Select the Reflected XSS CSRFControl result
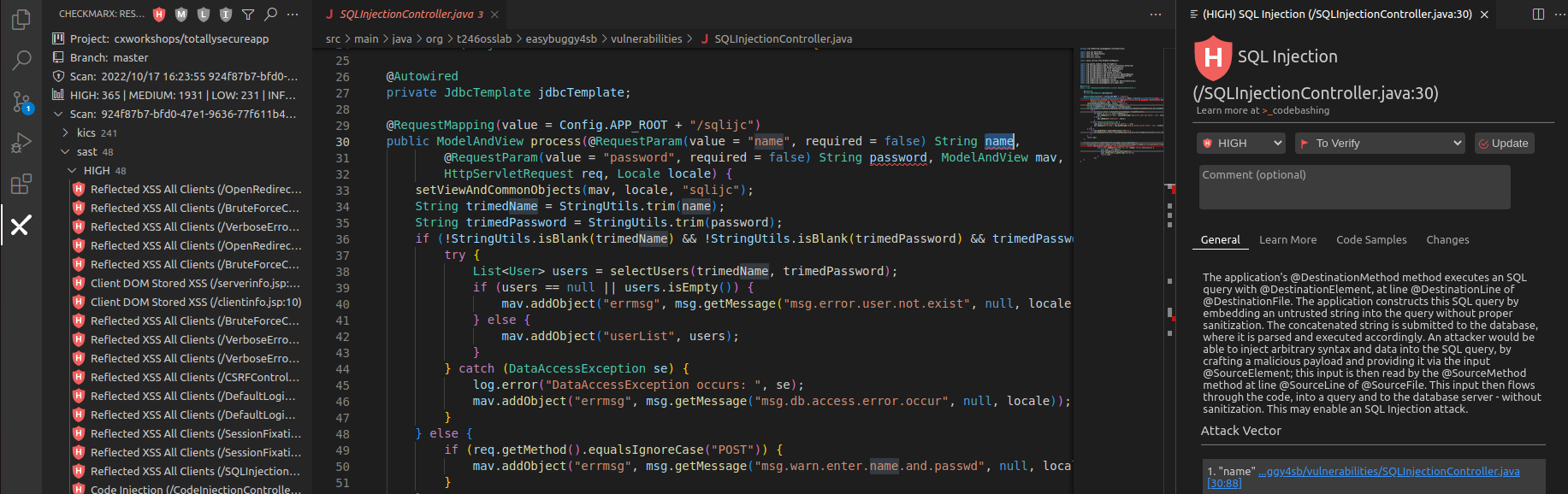This screenshot has height=494, width=1568. [x=177, y=377]
